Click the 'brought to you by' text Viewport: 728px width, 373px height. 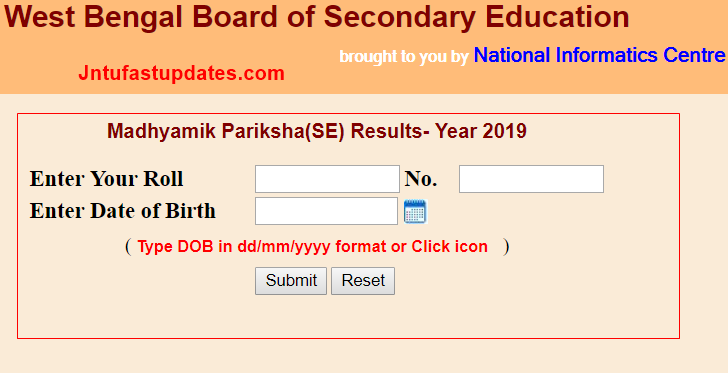point(404,57)
